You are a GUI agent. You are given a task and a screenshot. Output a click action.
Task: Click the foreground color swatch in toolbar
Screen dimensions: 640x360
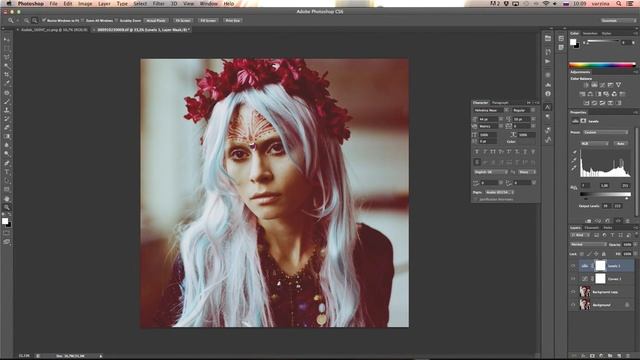point(5,221)
